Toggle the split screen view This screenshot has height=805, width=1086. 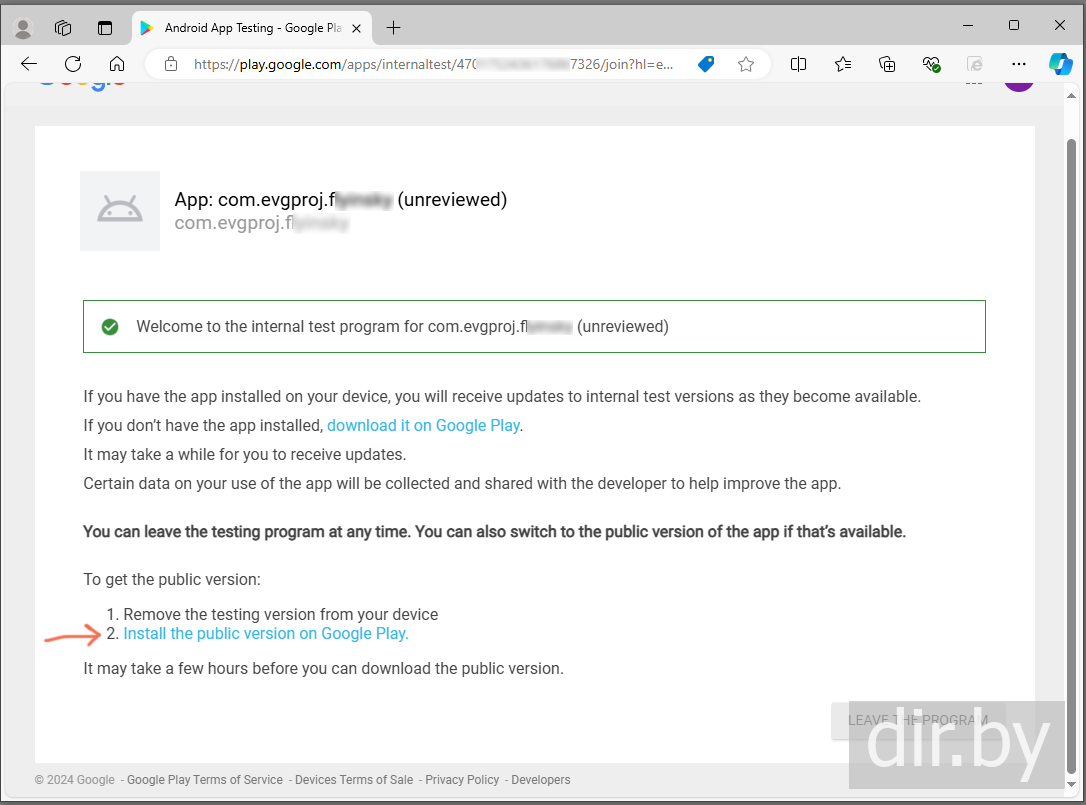click(798, 64)
